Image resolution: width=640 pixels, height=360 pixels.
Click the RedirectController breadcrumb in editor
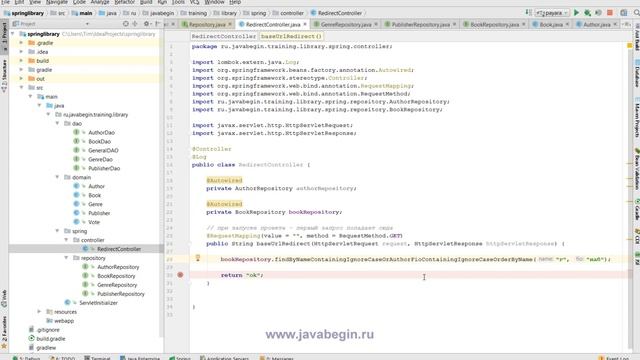click(x=224, y=36)
